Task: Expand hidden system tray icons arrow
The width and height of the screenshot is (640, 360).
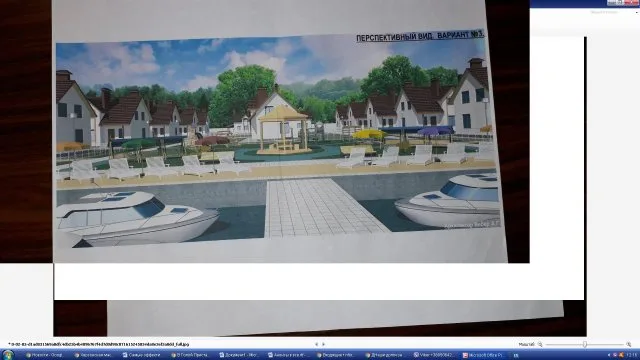Action: point(609,355)
